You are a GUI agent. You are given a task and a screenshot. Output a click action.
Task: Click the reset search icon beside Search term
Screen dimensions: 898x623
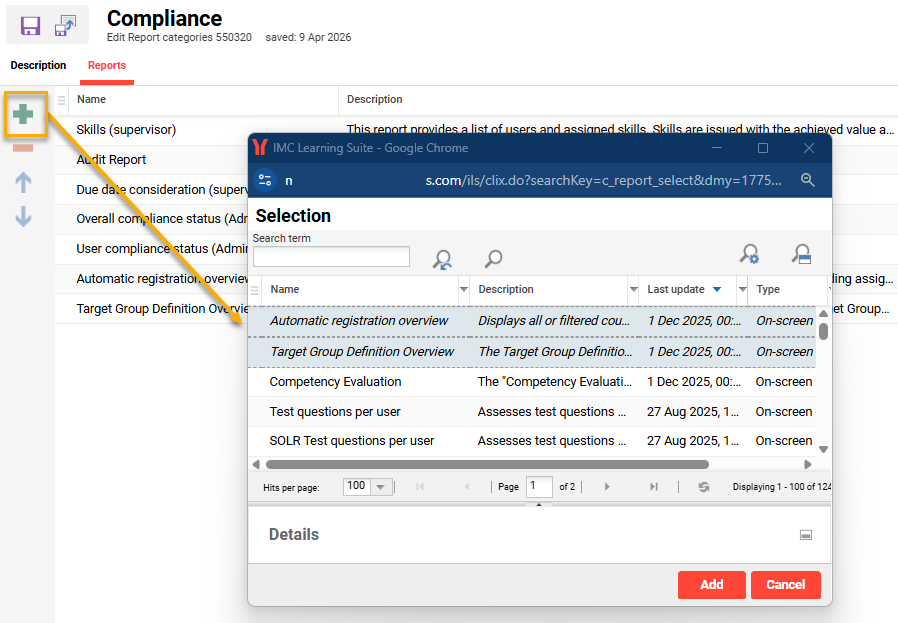pos(442,259)
